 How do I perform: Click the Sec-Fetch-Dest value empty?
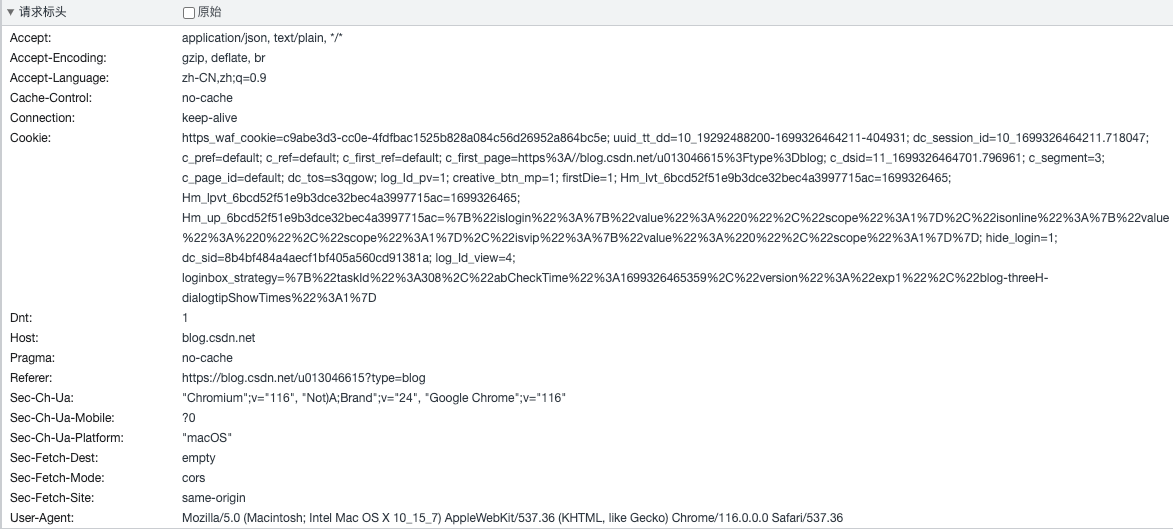(198, 458)
